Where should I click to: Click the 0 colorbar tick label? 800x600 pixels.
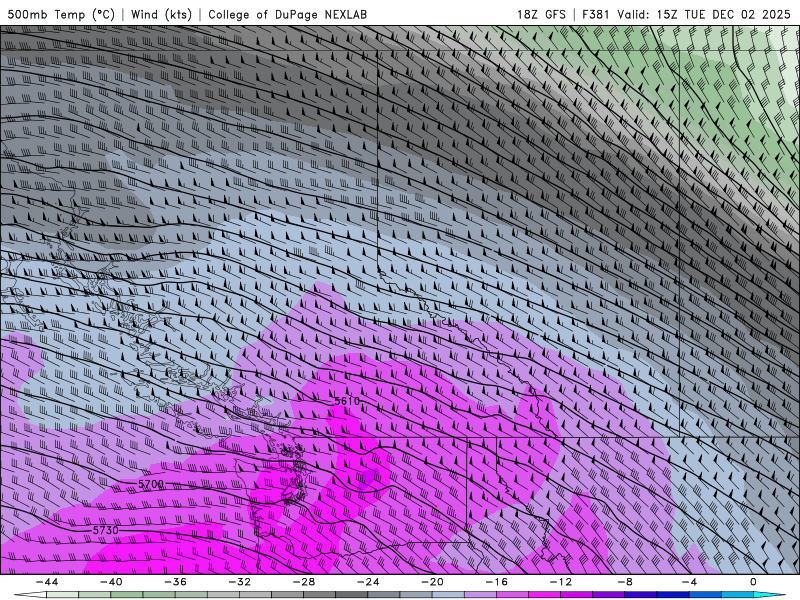click(x=753, y=582)
